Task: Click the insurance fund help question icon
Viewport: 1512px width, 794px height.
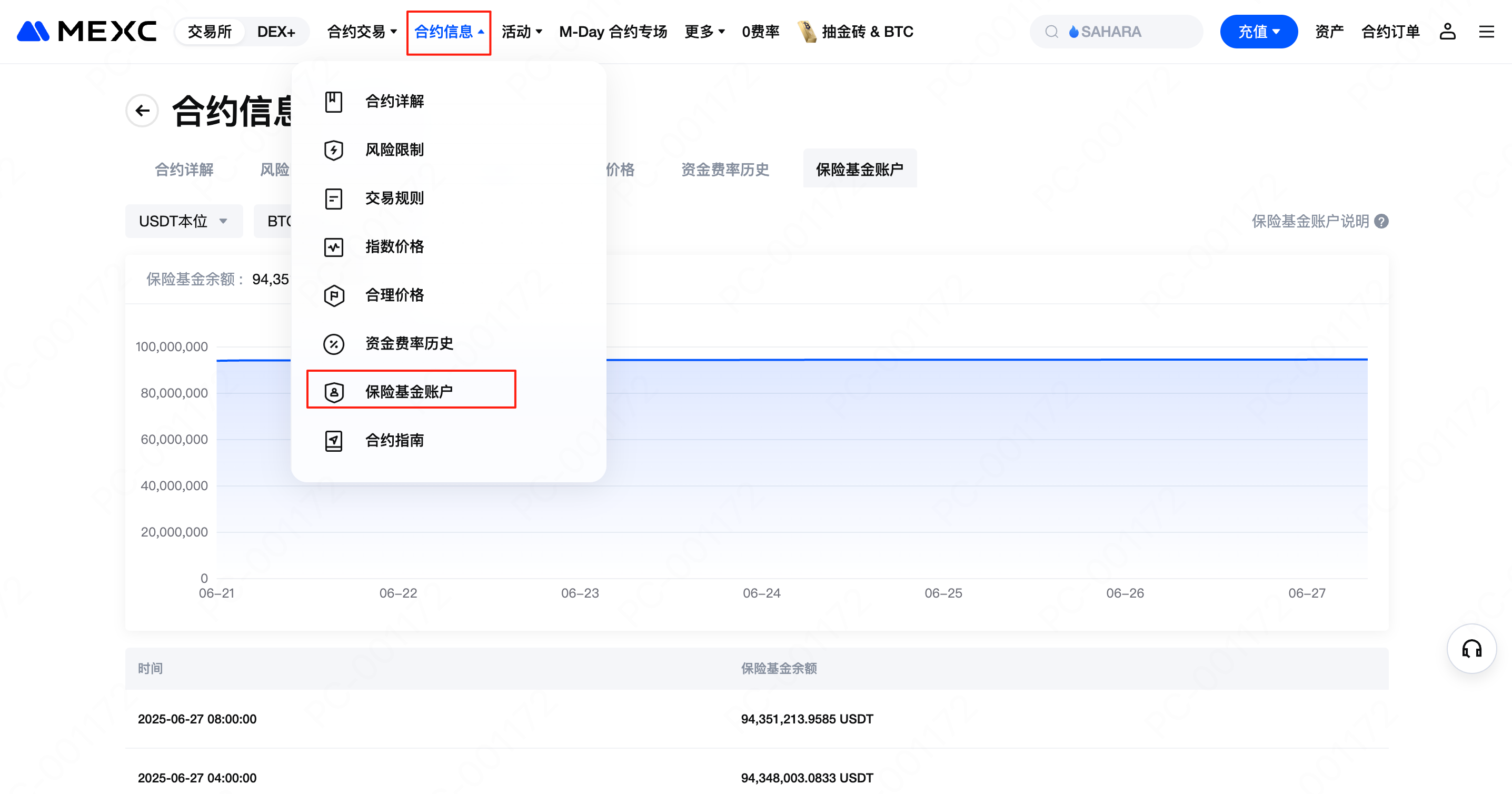Action: tap(1381, 221)
